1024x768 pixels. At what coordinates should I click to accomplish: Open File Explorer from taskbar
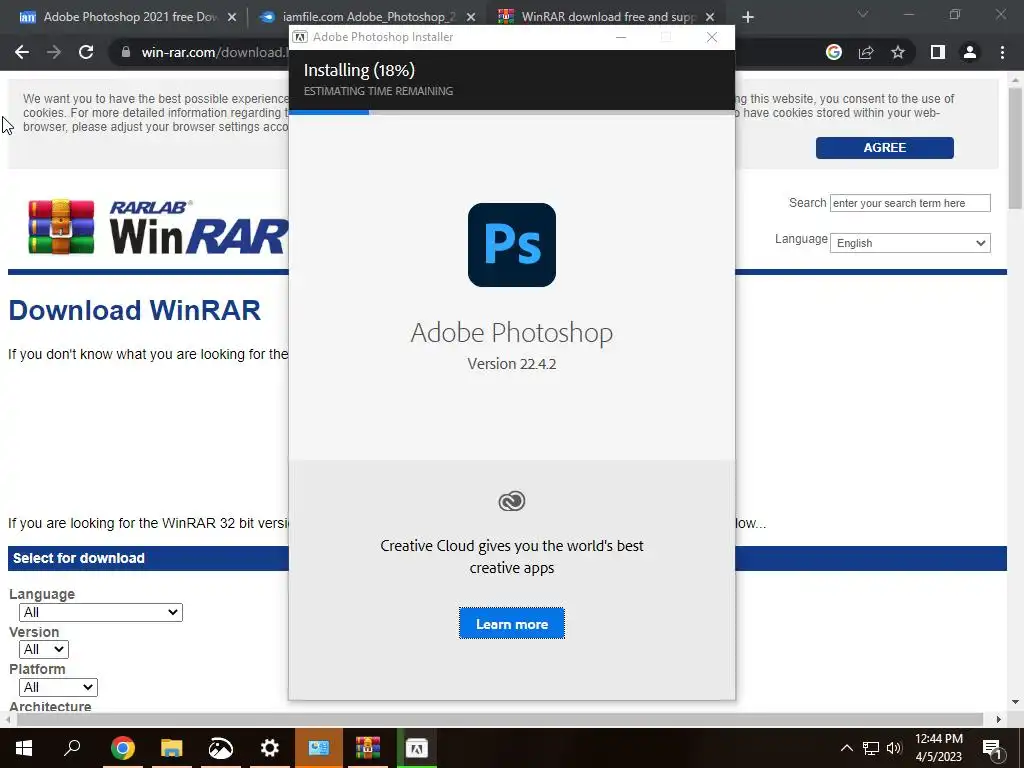(171, 748)
